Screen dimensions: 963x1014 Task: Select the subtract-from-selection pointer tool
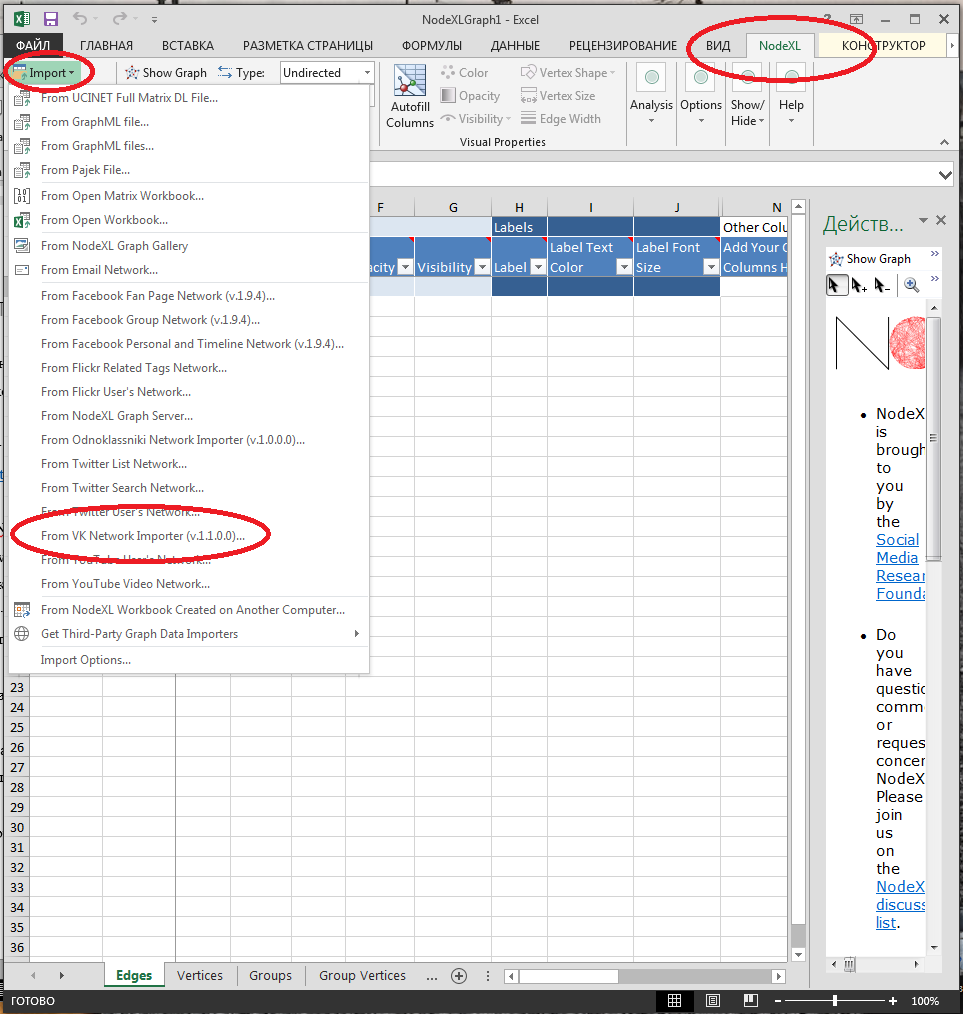(882, 285)
